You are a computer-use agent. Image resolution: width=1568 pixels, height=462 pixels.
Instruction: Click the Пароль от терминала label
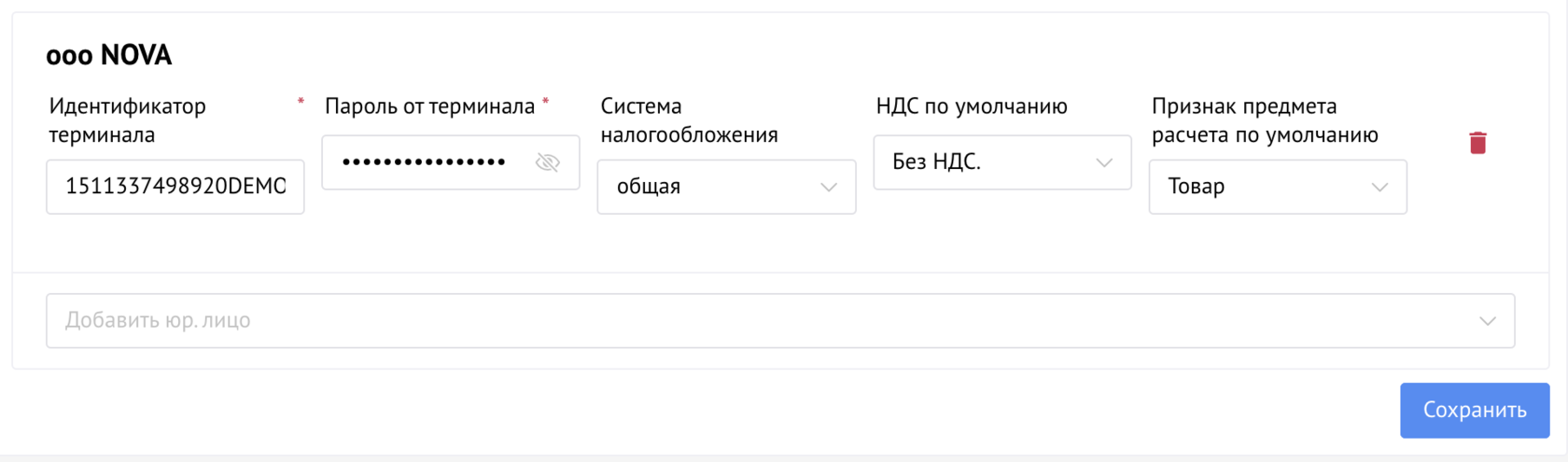(429, 106)
